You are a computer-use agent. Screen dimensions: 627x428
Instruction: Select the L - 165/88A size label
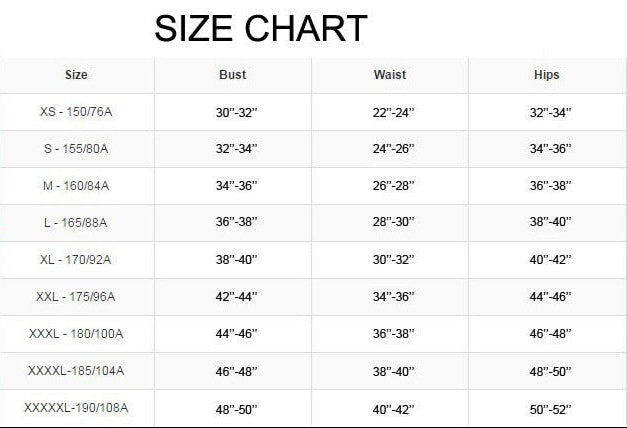coord(76,222)
